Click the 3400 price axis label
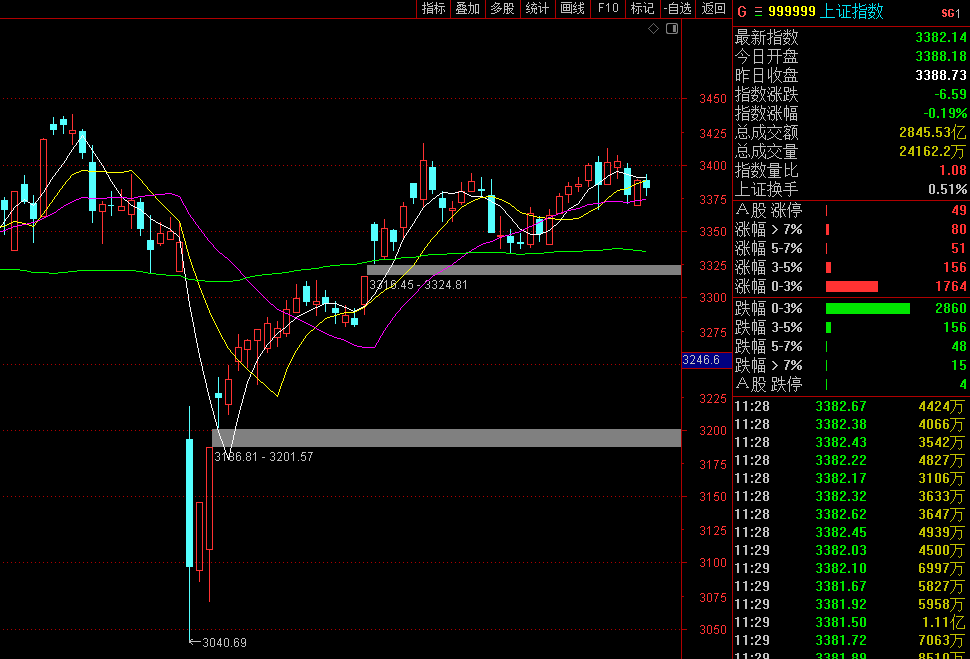This screenshot has width=970, height=659. 713,166
